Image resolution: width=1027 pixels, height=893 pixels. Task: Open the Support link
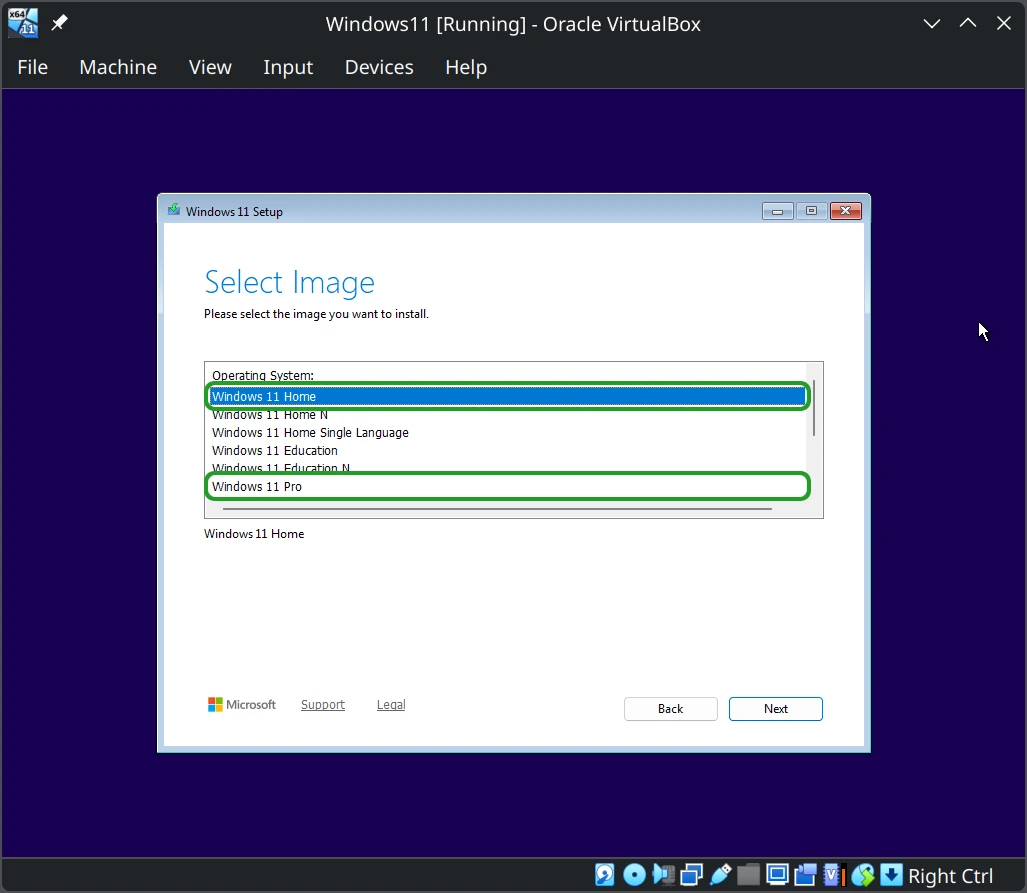click(323, 704)
